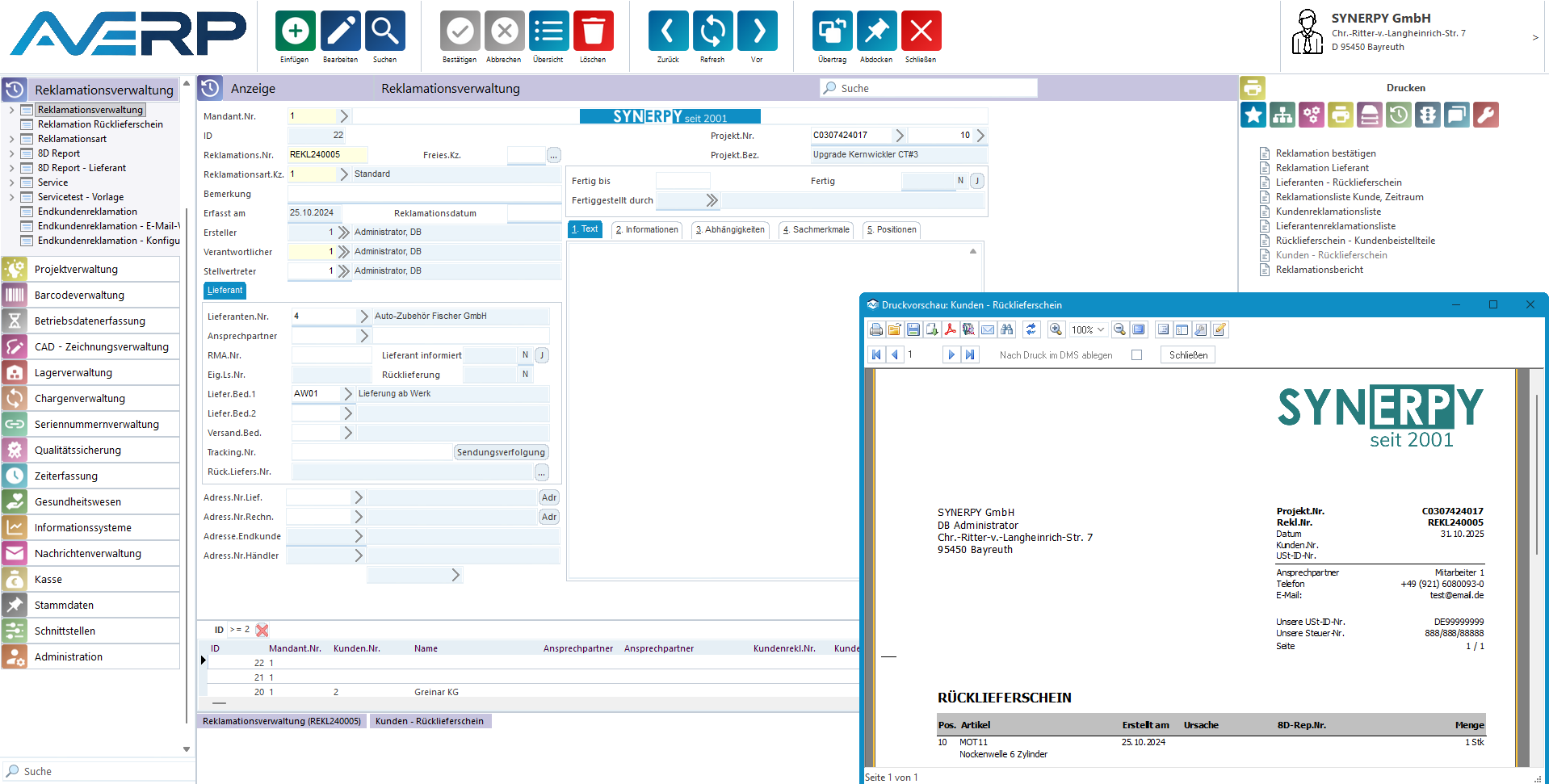Enable 'Nach Druck im DMS ablegen' checkbox
Screen dimensions: 1549x784
tap(1136, 354)
